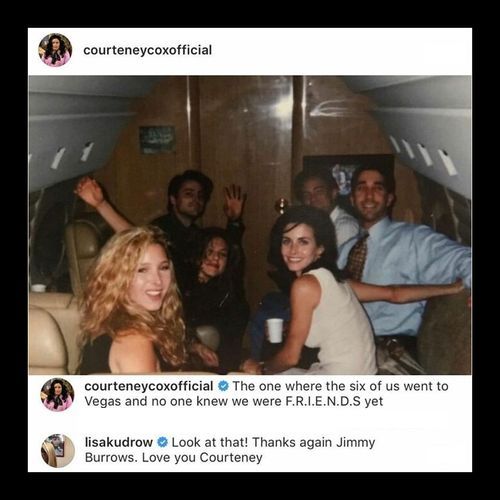Screen dimensions: 500x500
Task: Click the word 'Vegas' in the caption
Action: tap(103, 402)
